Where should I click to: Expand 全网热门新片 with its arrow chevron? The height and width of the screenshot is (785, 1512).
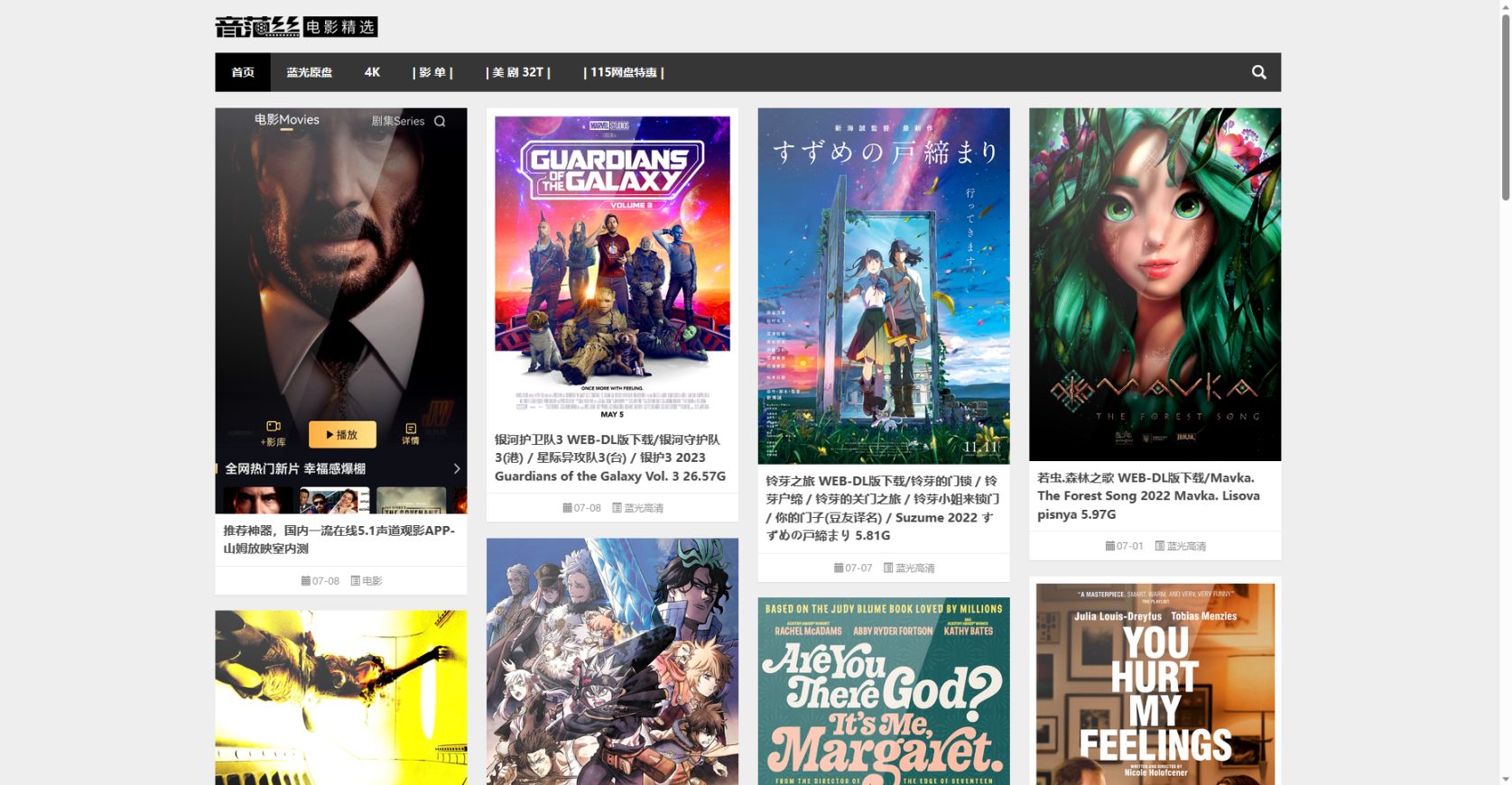(457, 468)
